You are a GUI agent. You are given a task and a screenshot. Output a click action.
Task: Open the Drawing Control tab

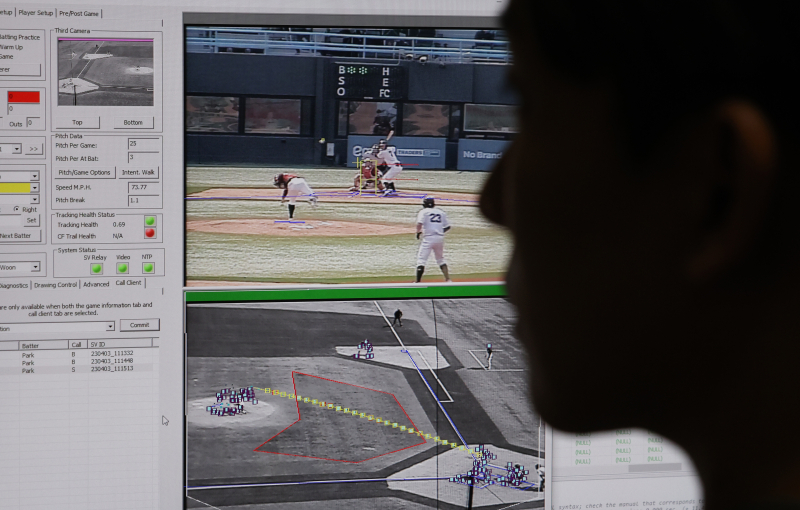55,285
